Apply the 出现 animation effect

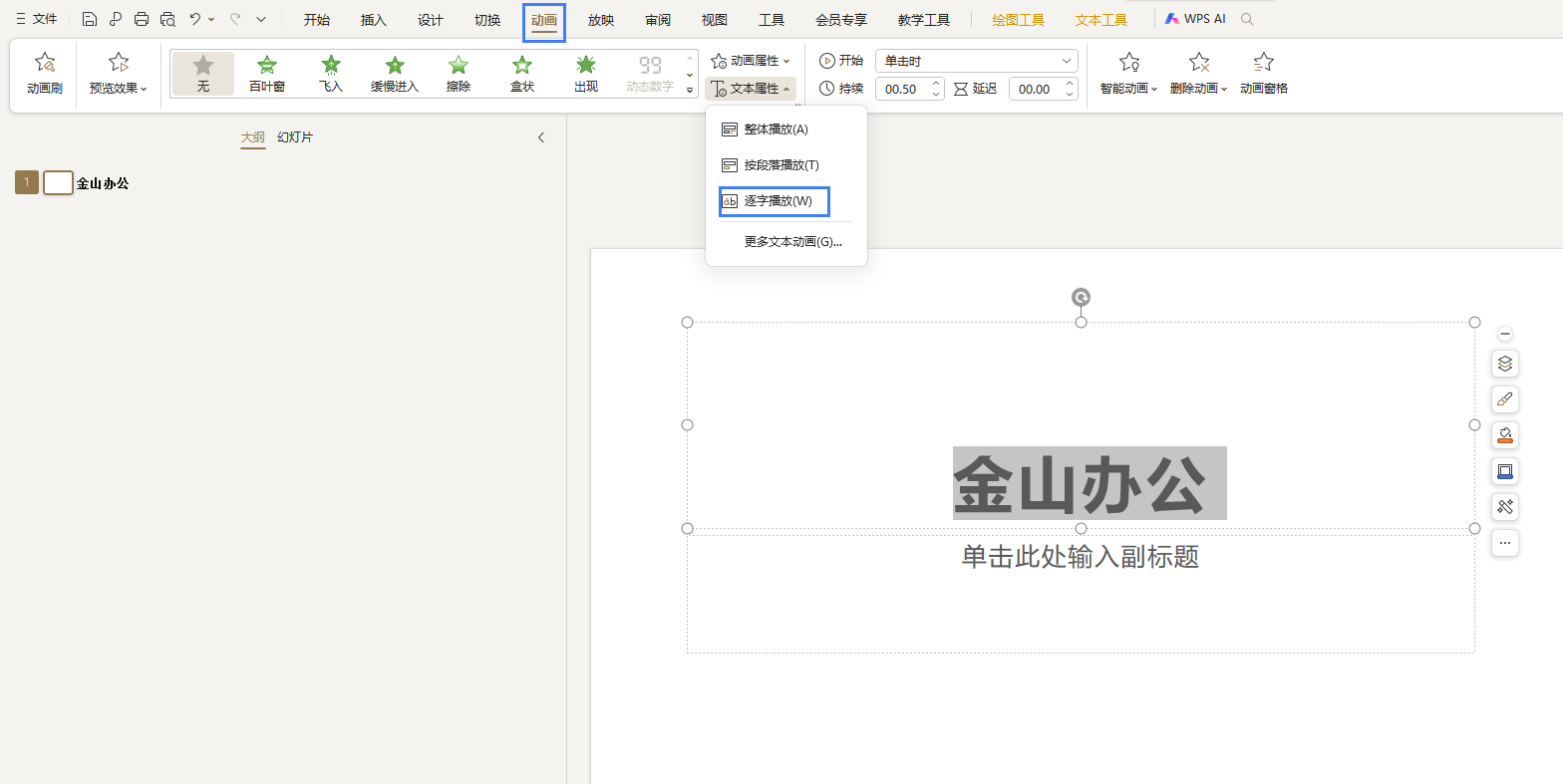586,75
